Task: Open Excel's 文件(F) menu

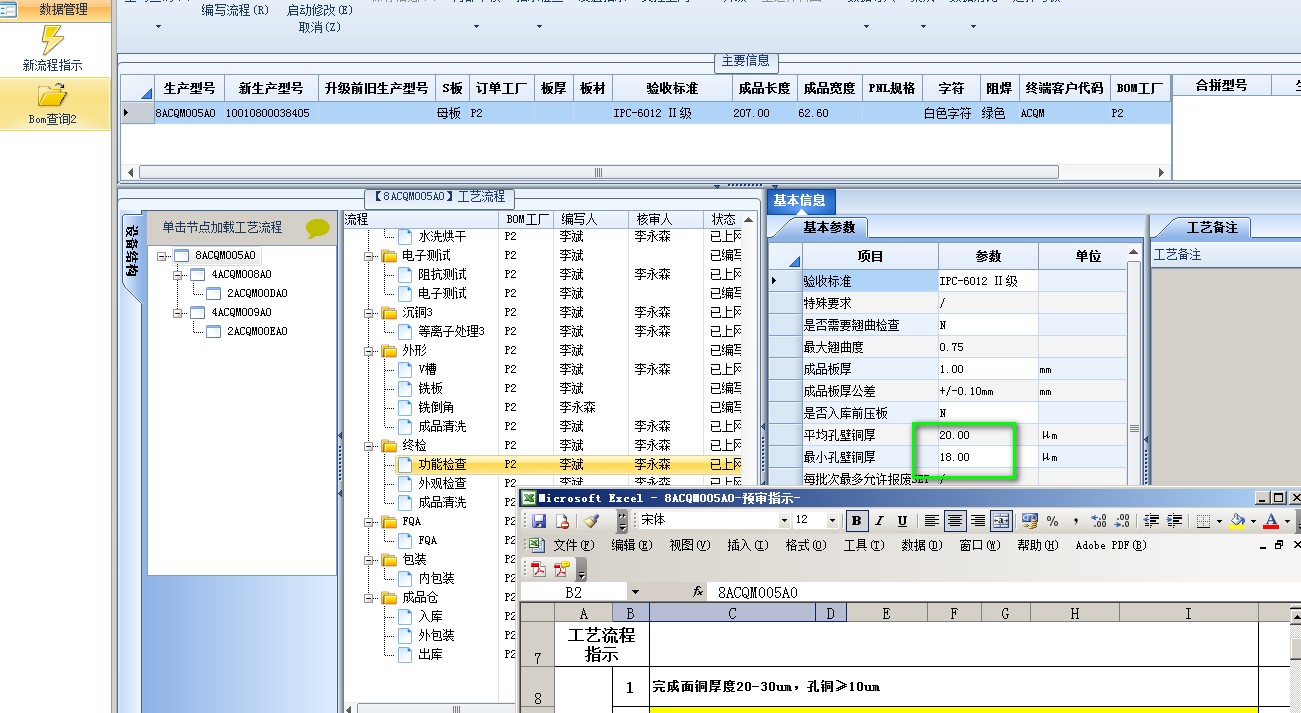Action: pyautogui.click(x=573, y=545)
